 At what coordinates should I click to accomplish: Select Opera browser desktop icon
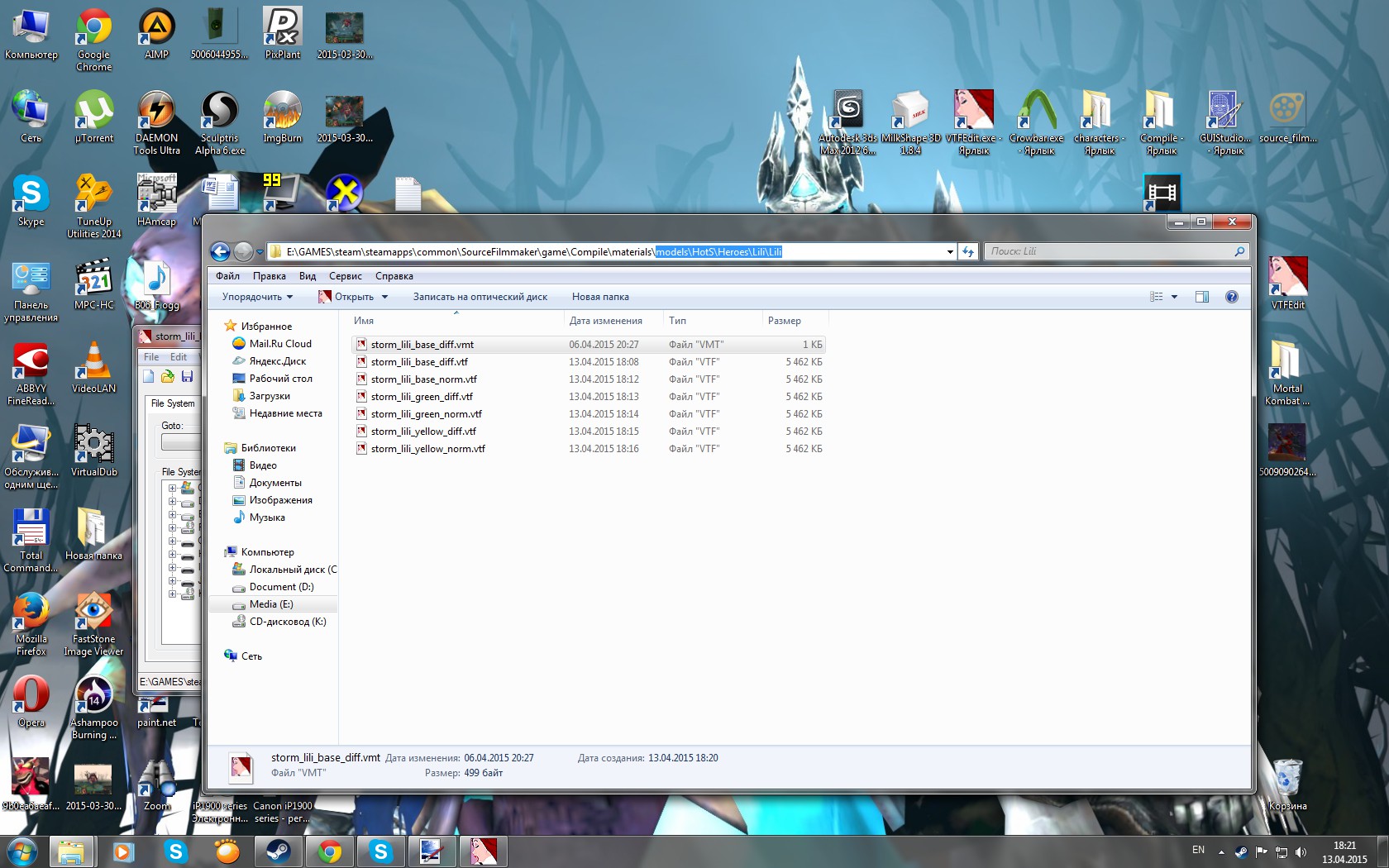tap(31, 702)
